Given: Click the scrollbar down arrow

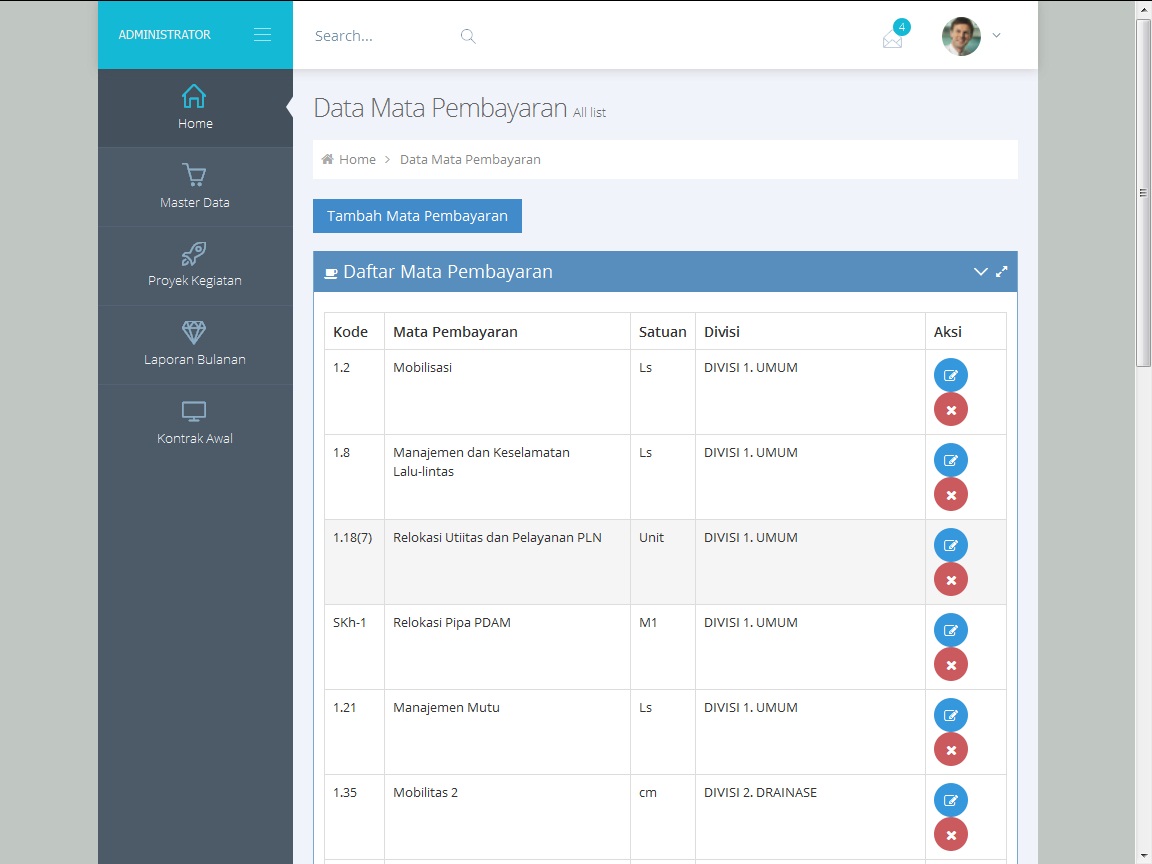Looking at the screenshot, I should [1143, 857].
